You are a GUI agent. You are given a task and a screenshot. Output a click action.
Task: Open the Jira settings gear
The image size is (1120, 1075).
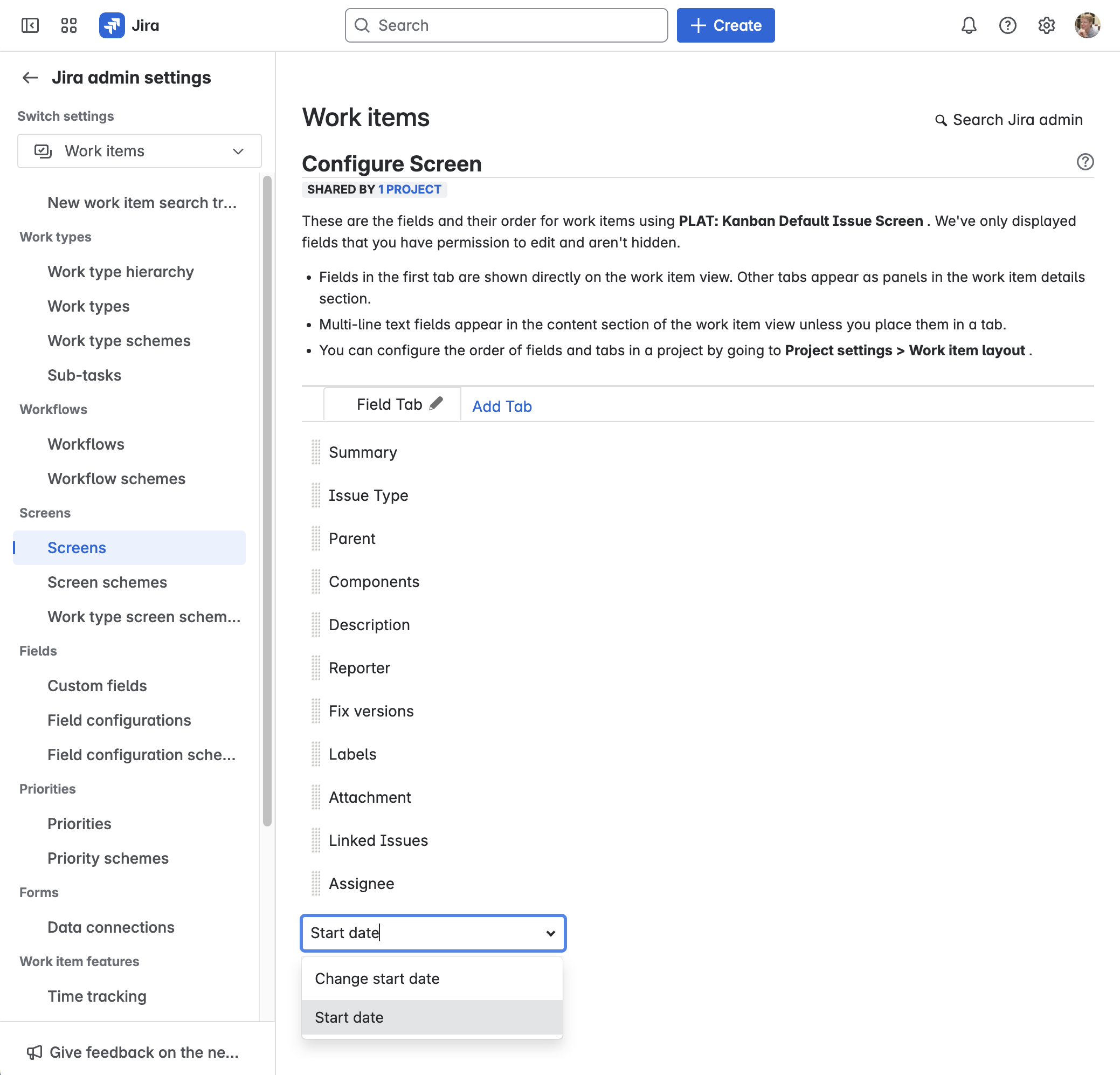click(1046, 25)
